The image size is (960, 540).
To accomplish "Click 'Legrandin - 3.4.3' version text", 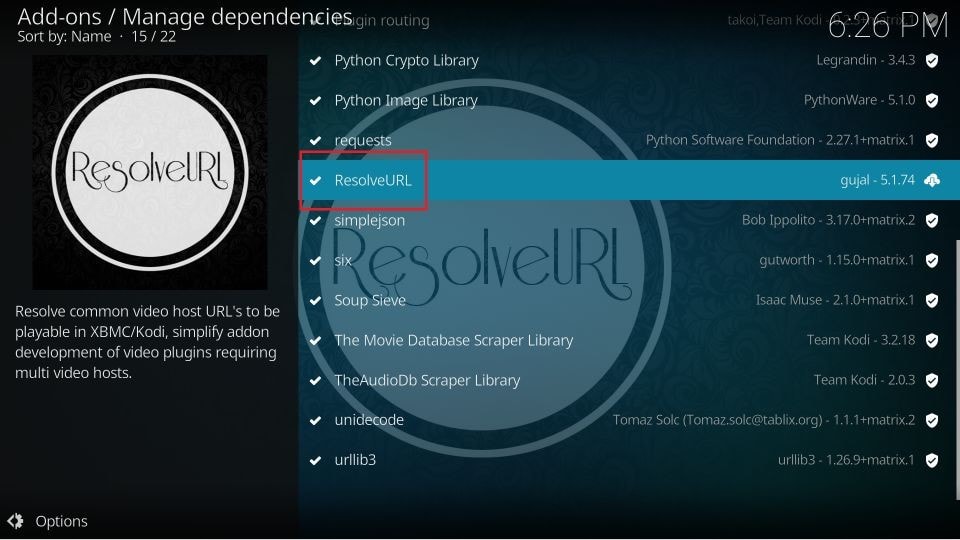I will (x=866, y=60).
